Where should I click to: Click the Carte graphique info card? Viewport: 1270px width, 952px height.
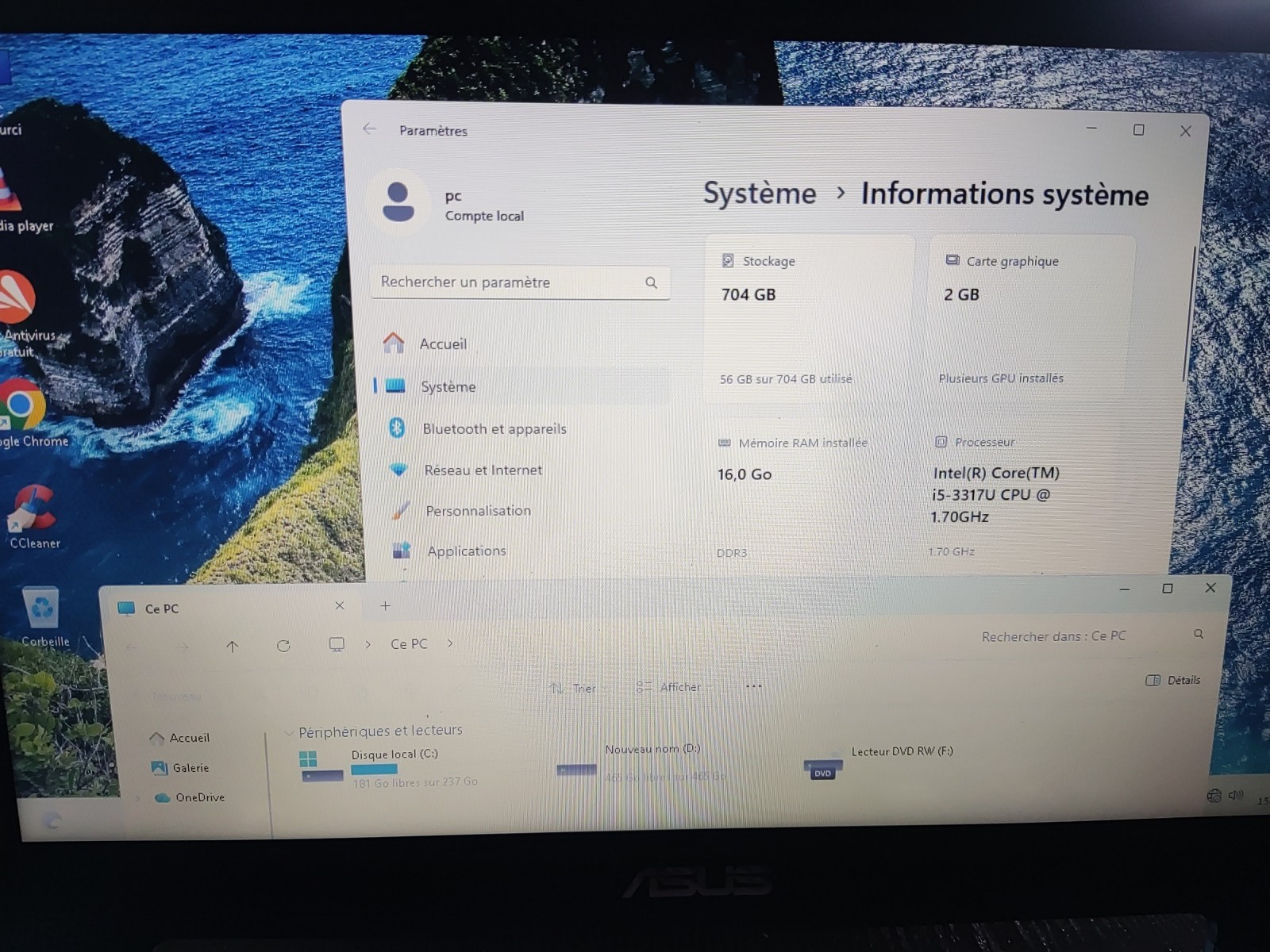[1030, 317]
